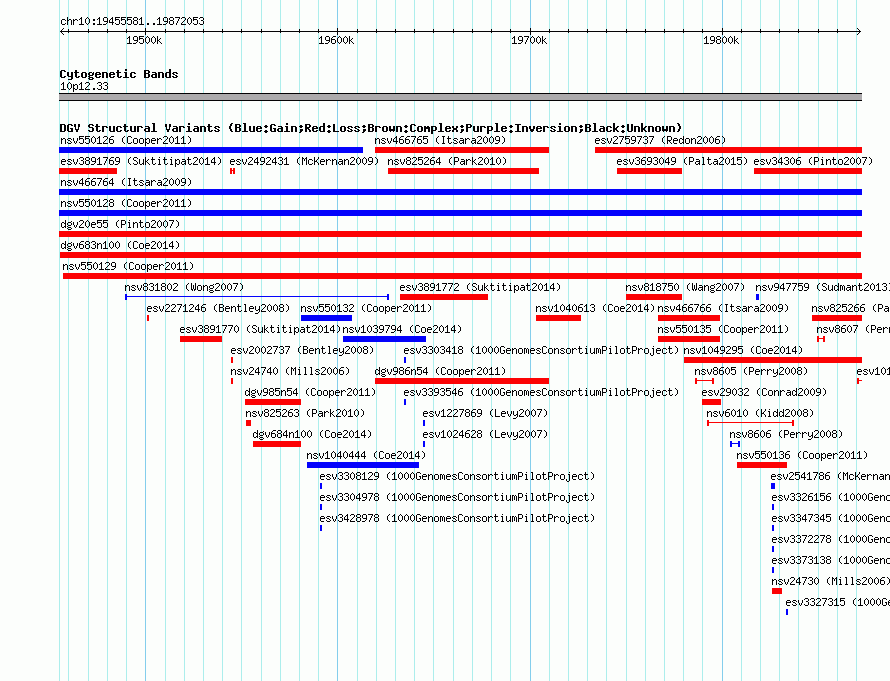The height and width of the screenshot is (681, 890).
Task: Click the nsv550126 (Cooper2011) blue gain bar
Action: click(x=211, y=150)
